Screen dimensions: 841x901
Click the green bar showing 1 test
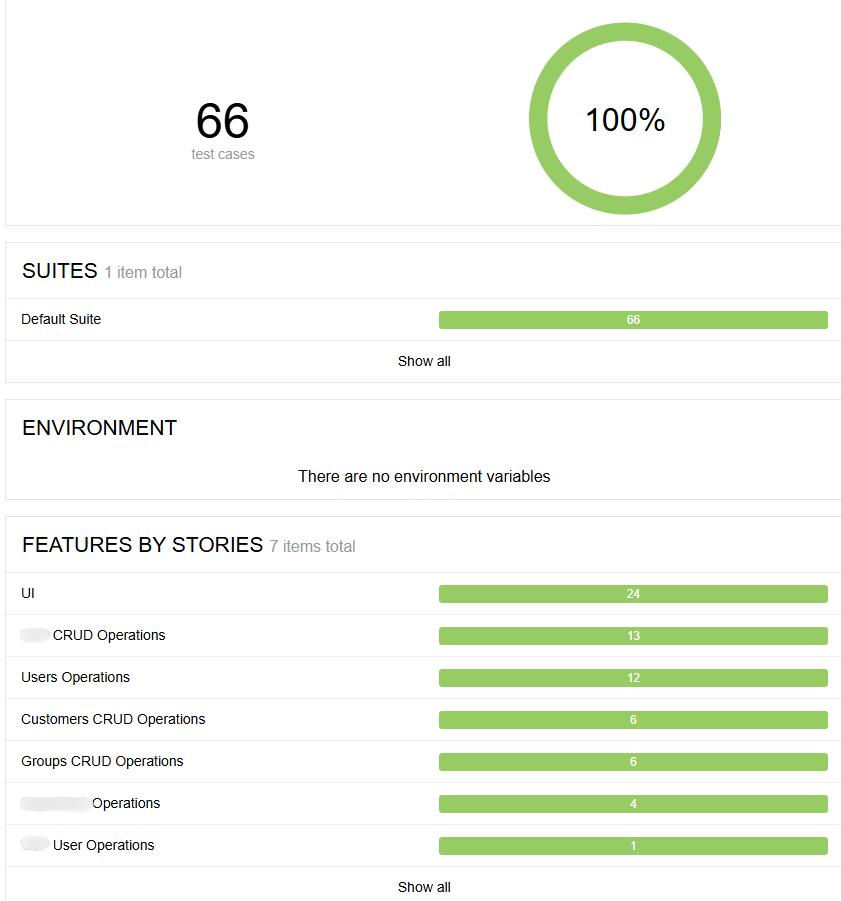pyautogui.click(x=633, y=846)
